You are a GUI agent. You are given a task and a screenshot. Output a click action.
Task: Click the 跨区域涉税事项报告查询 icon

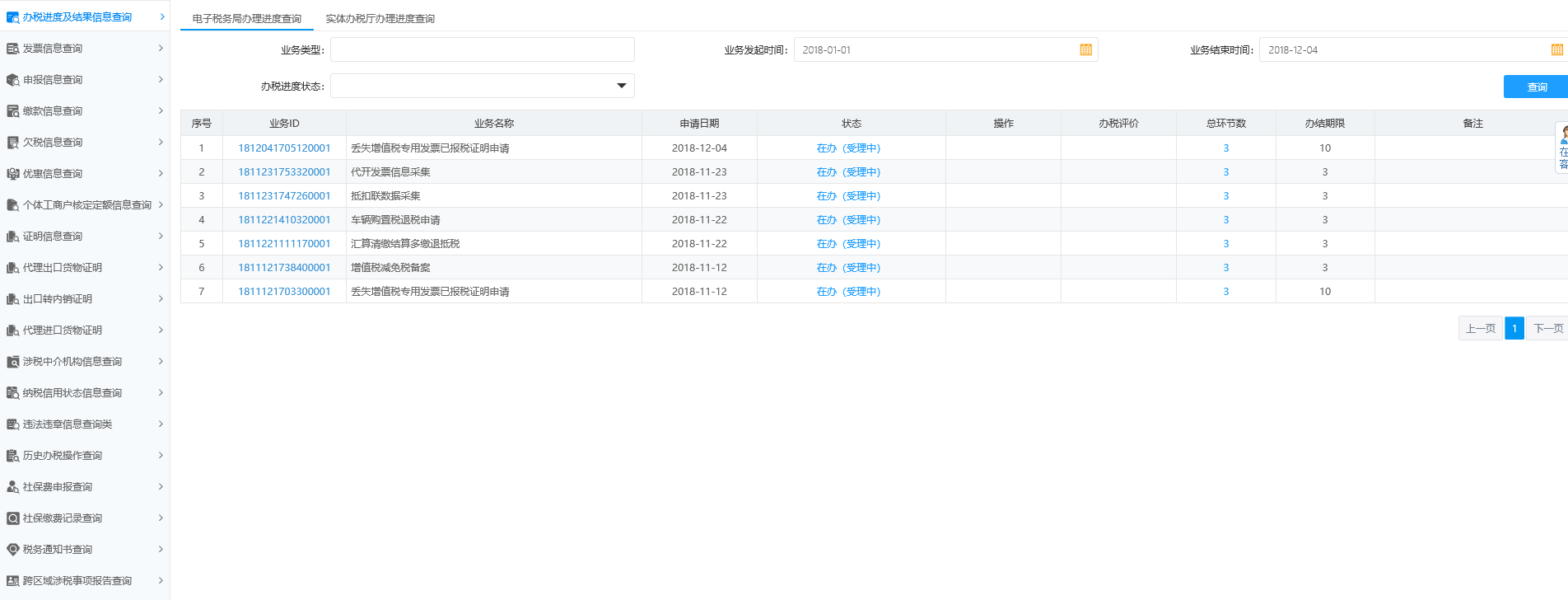pyautogui.click(x=12, y=581)
